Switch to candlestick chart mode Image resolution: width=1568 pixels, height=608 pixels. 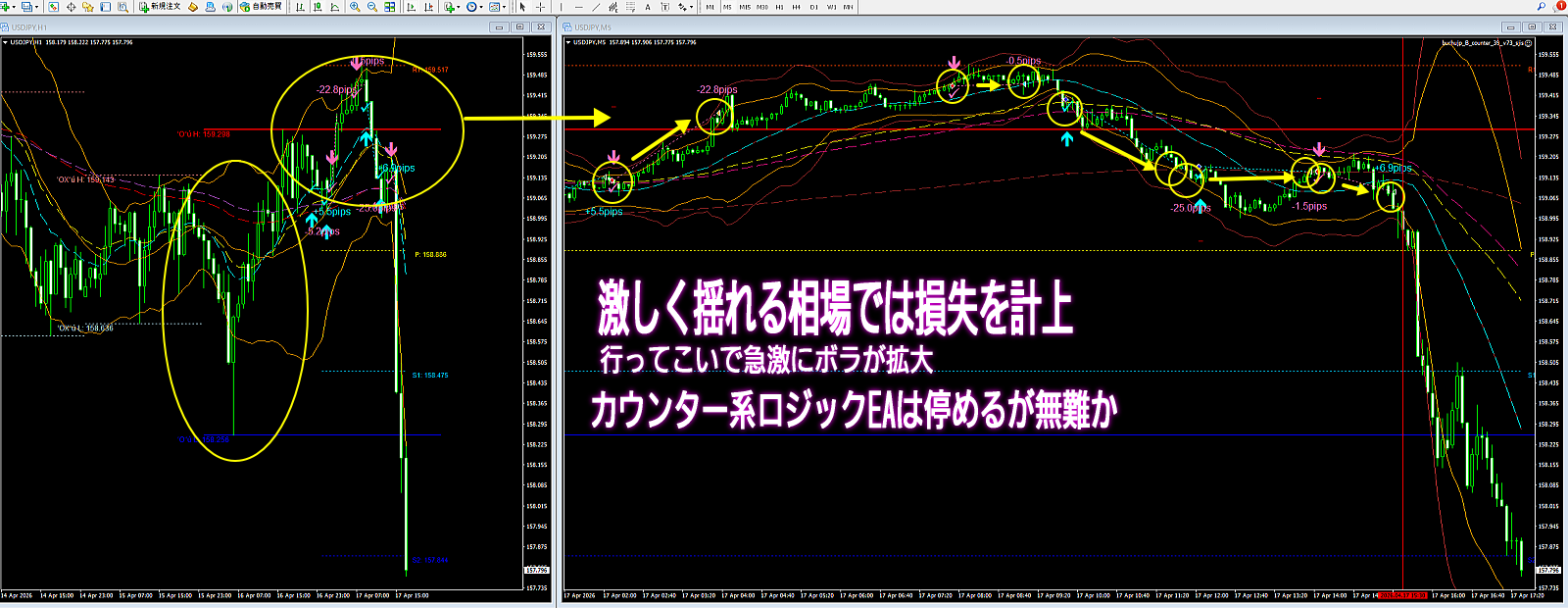(318, 7)
